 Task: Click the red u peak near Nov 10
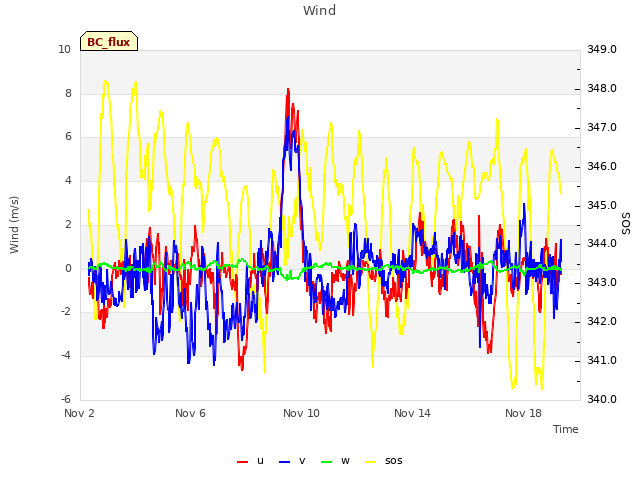[x=288, y=90]
